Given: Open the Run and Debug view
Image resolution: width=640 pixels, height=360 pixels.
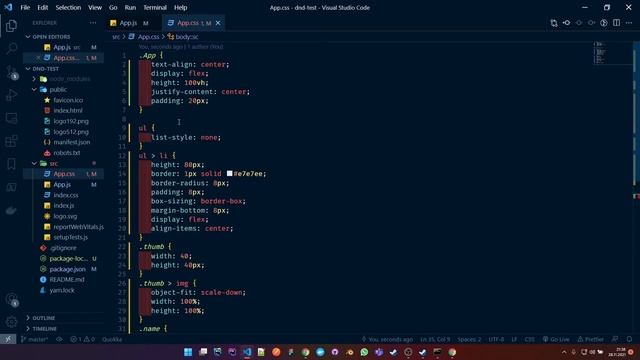Looking at the screenshot, I should tap(11, 95).
